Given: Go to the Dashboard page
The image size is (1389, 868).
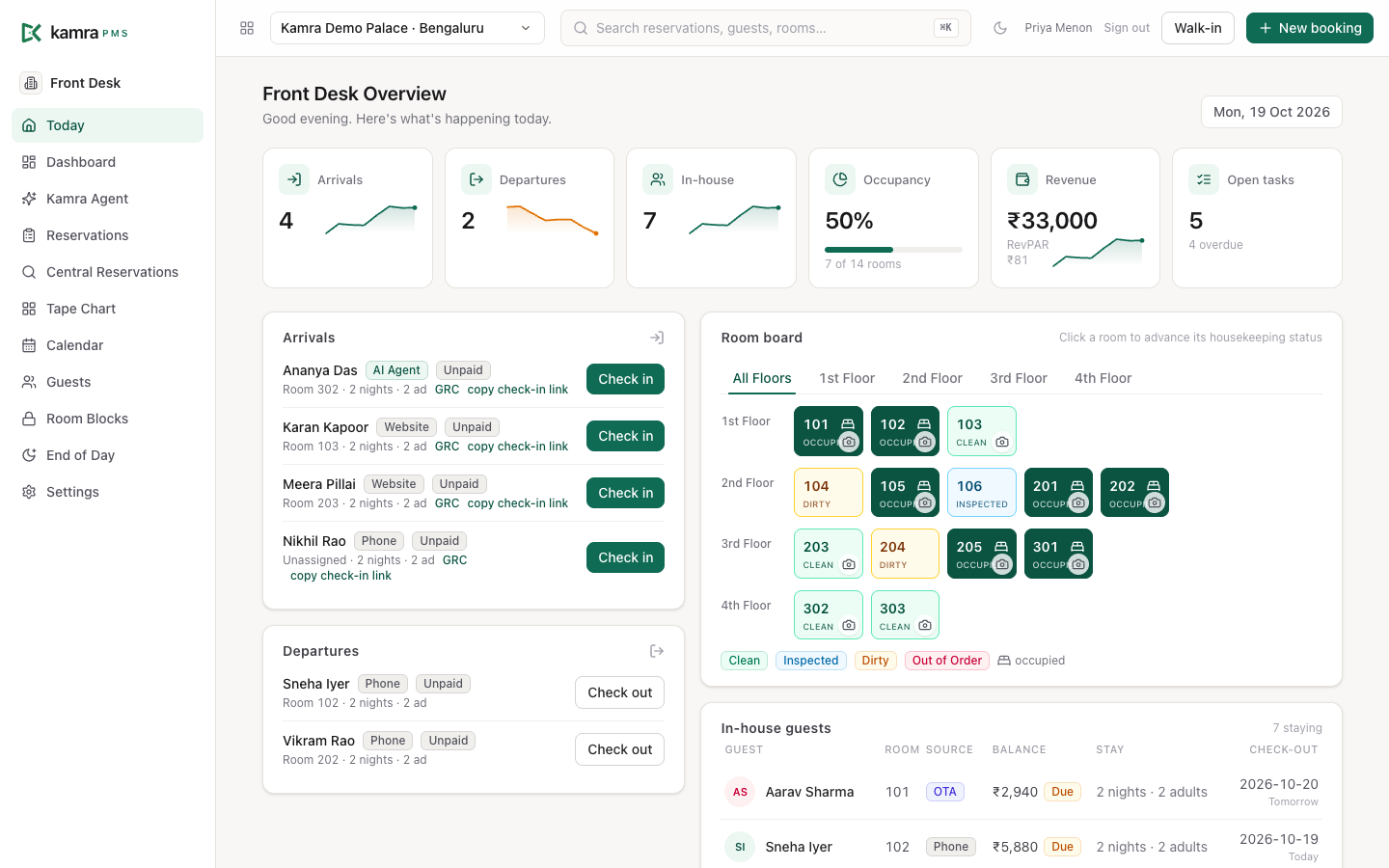Looking at the screenshot, I should click(x=107, y=162).
